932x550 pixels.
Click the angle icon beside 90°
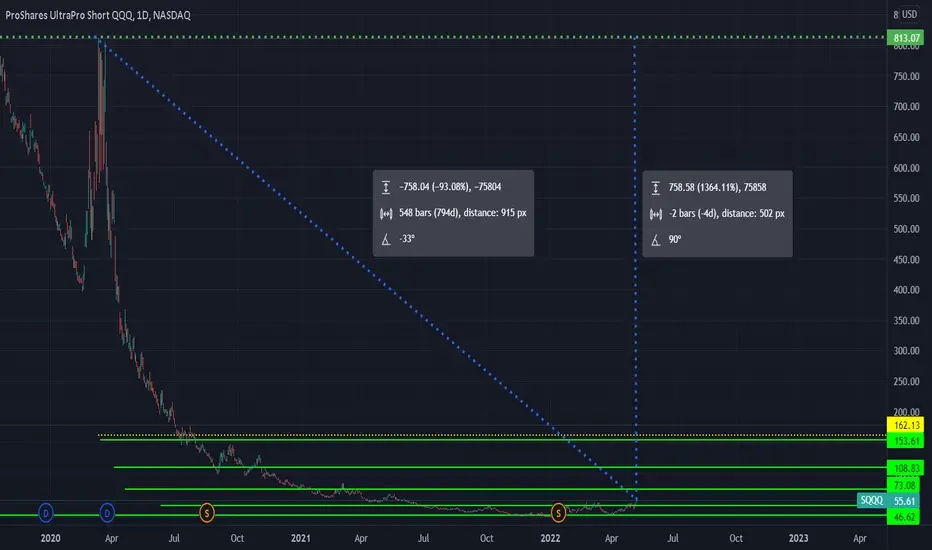point(656,240)
